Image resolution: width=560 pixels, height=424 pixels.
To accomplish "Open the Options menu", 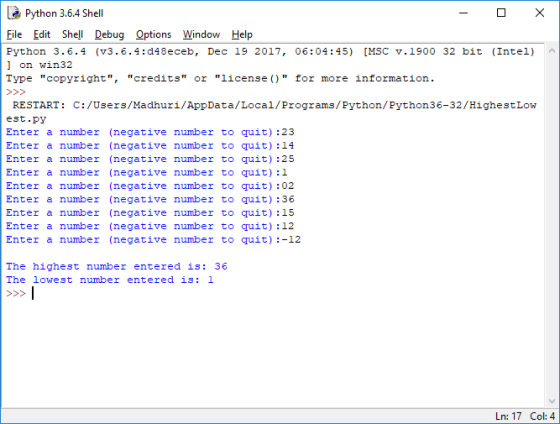I will click(154, 35).
